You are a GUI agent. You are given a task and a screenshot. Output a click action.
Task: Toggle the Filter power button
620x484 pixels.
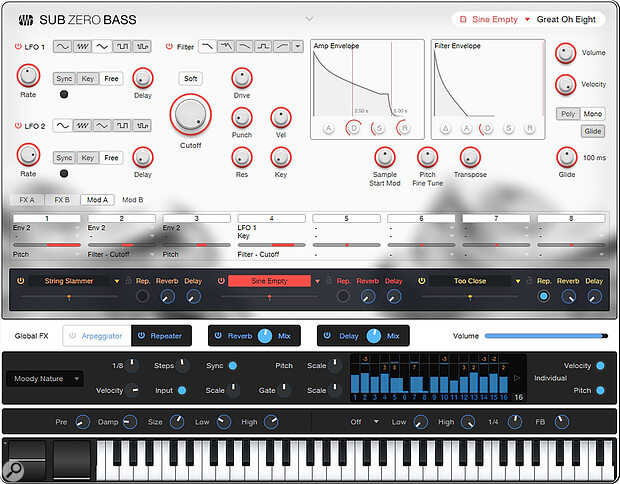[x=169, y=46]
